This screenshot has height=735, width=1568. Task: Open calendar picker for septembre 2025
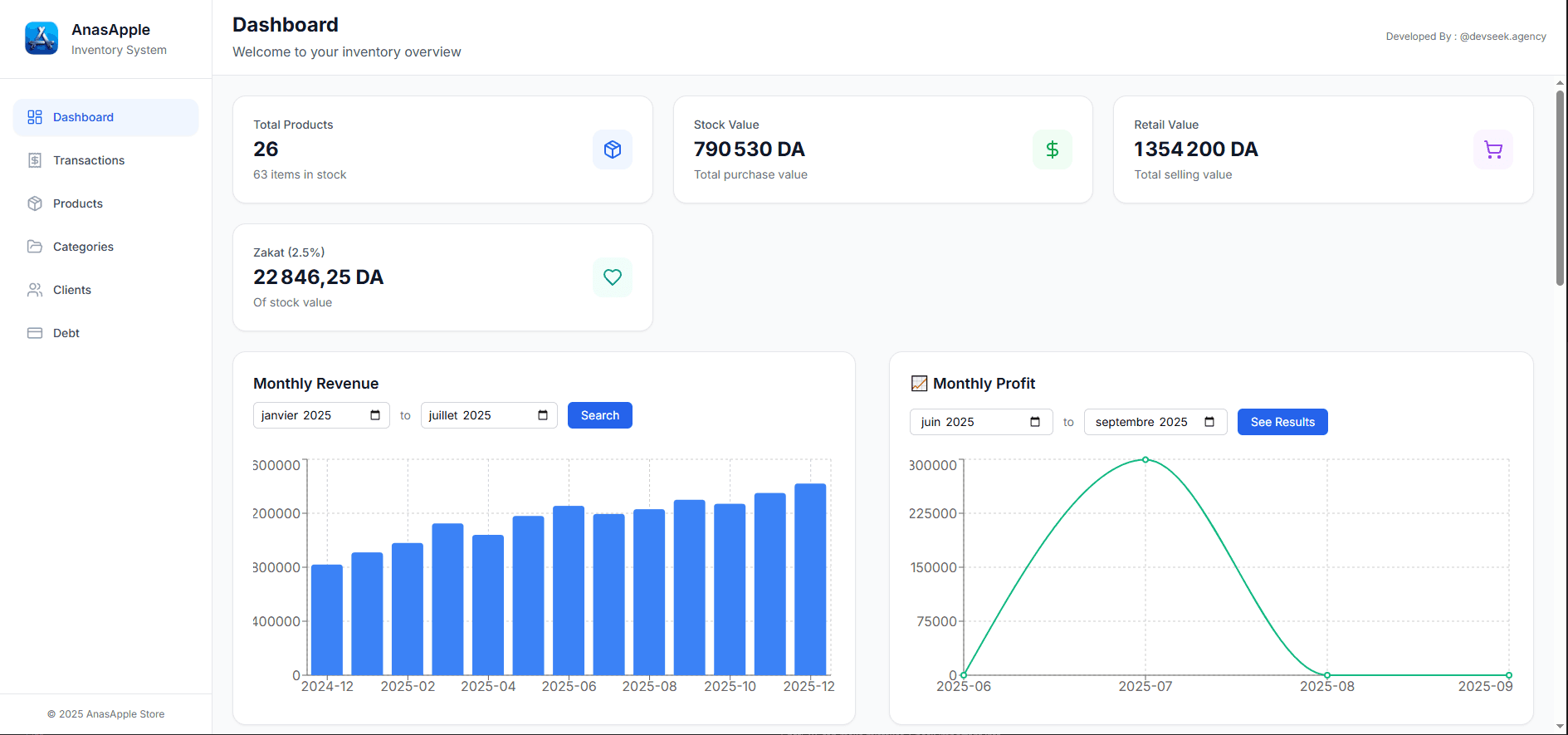click(x=1209, y=422)
